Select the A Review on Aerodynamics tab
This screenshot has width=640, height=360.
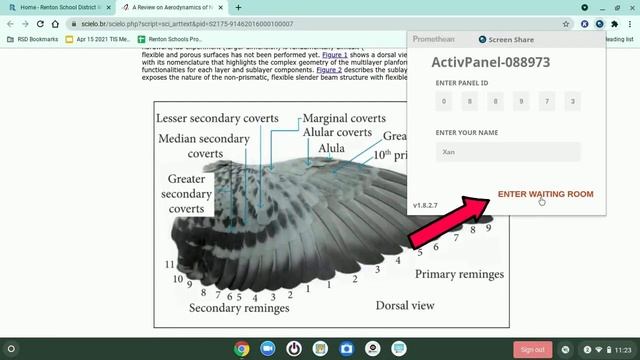tap(172, 7)
